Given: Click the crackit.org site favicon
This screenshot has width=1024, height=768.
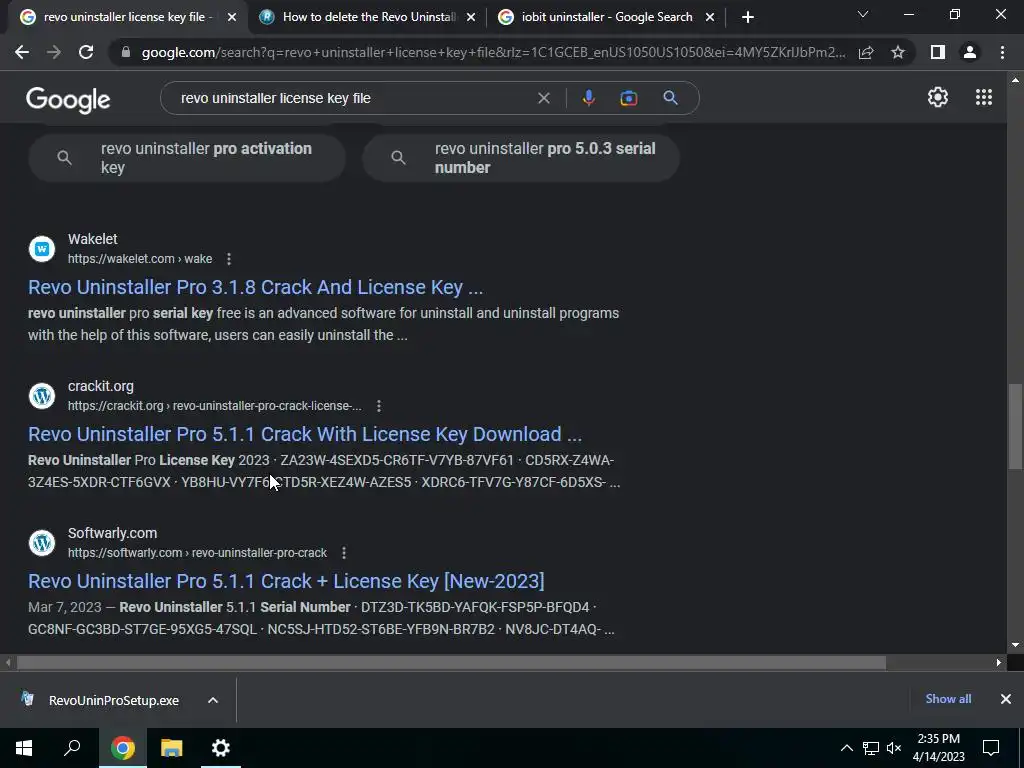Looking at the screenshot, I should 42,396.
